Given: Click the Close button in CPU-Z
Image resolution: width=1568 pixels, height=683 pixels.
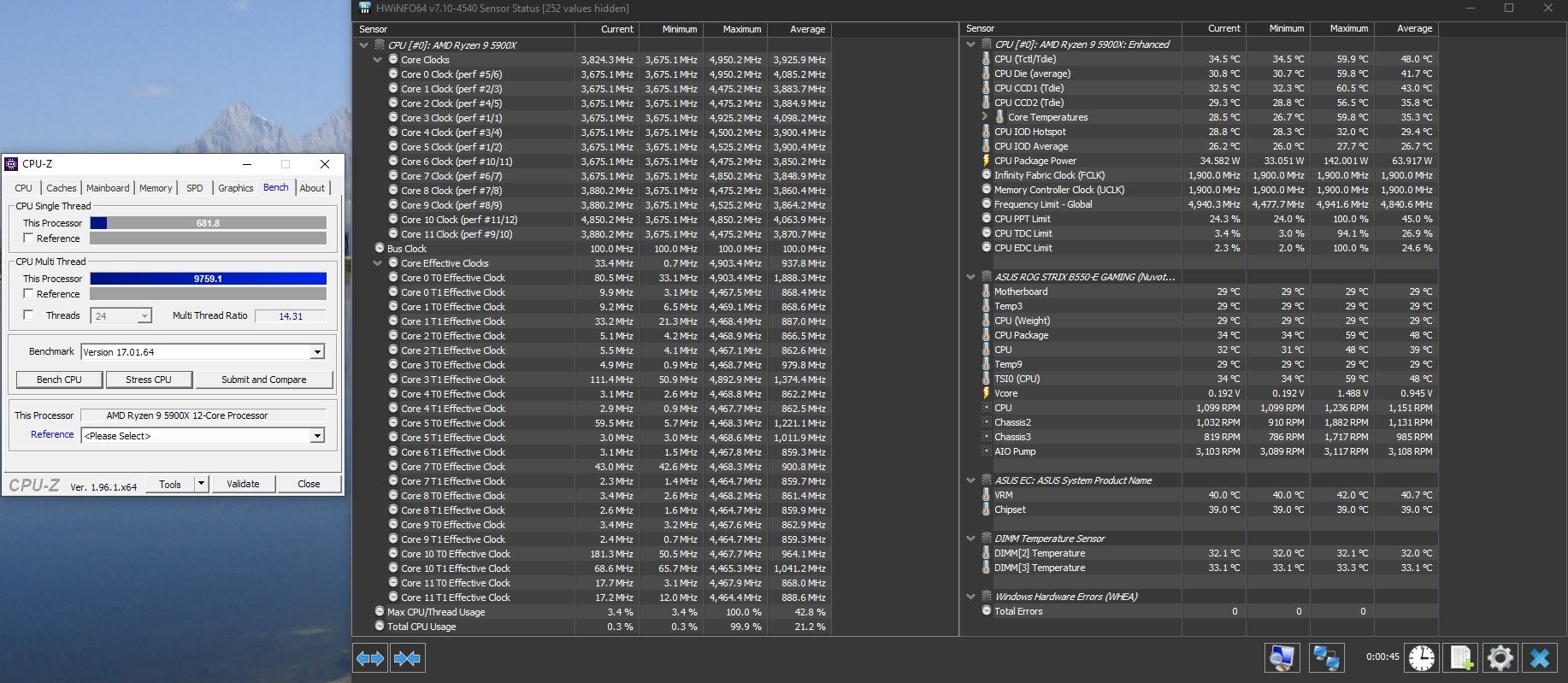Looking at the screenshot, I should [x=309, y=484].
